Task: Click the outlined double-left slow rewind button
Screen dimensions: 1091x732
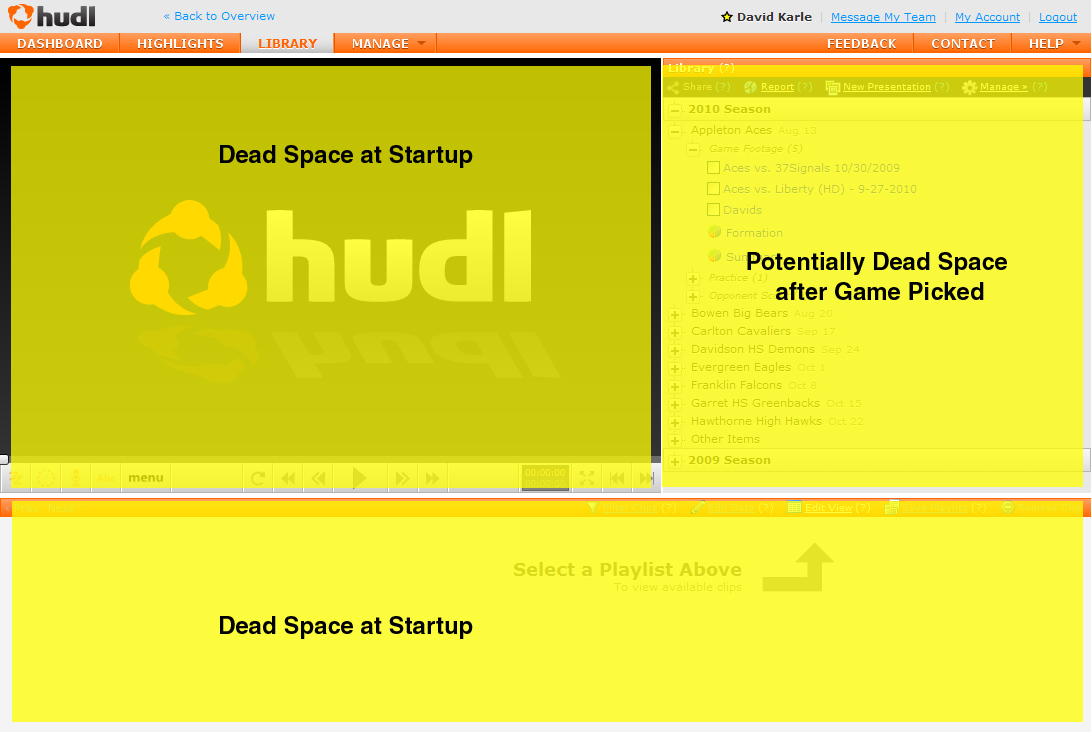Action: pyautogui.click(x=319, y=478)
